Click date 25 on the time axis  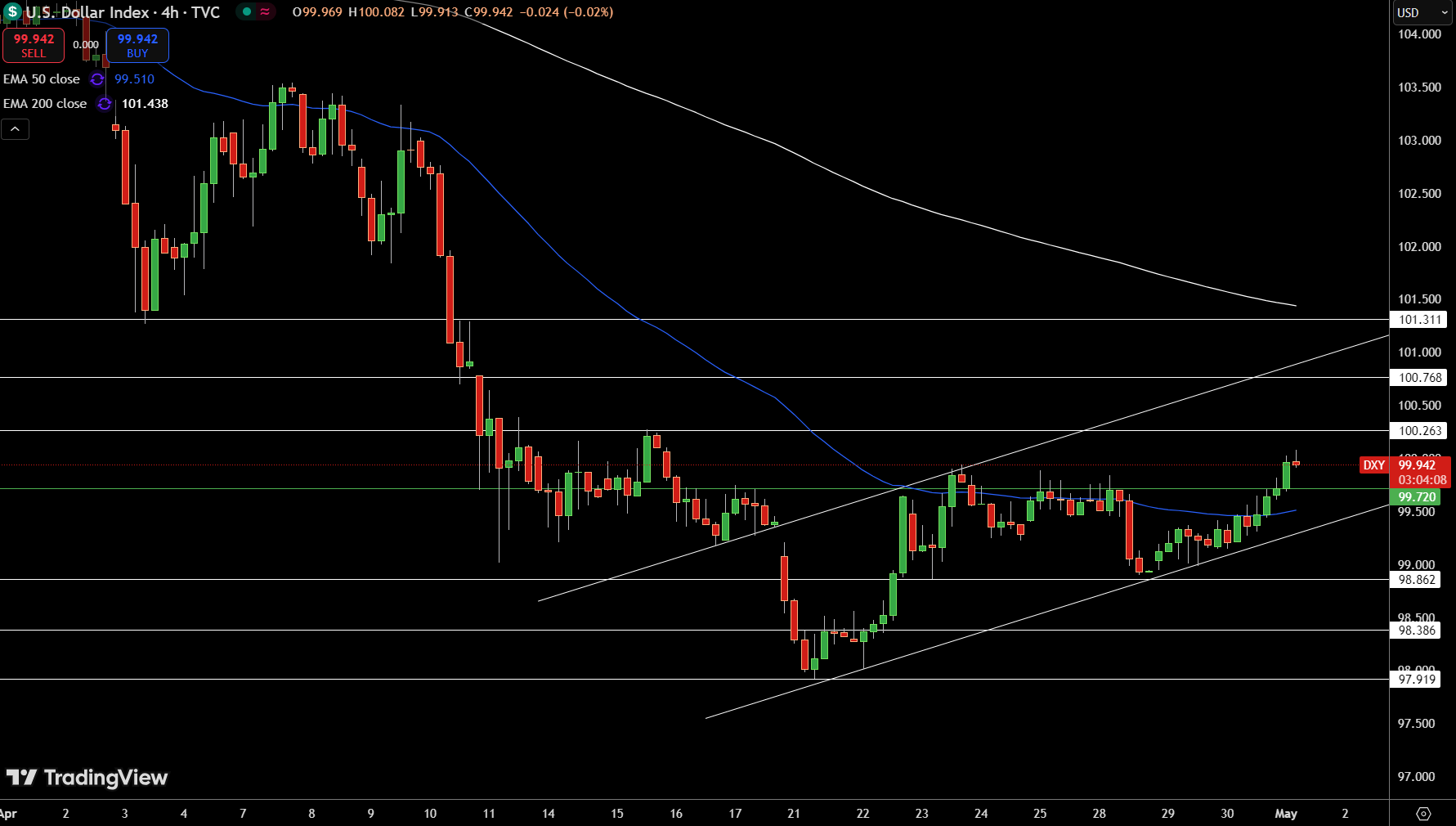click(1040, 814)
